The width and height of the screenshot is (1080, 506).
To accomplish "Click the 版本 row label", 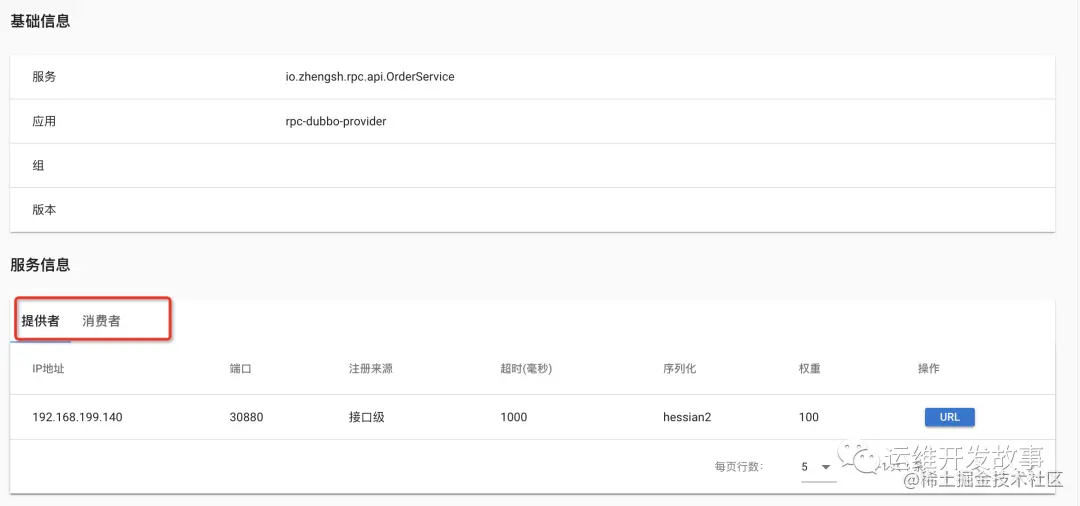I will [44, 210].
